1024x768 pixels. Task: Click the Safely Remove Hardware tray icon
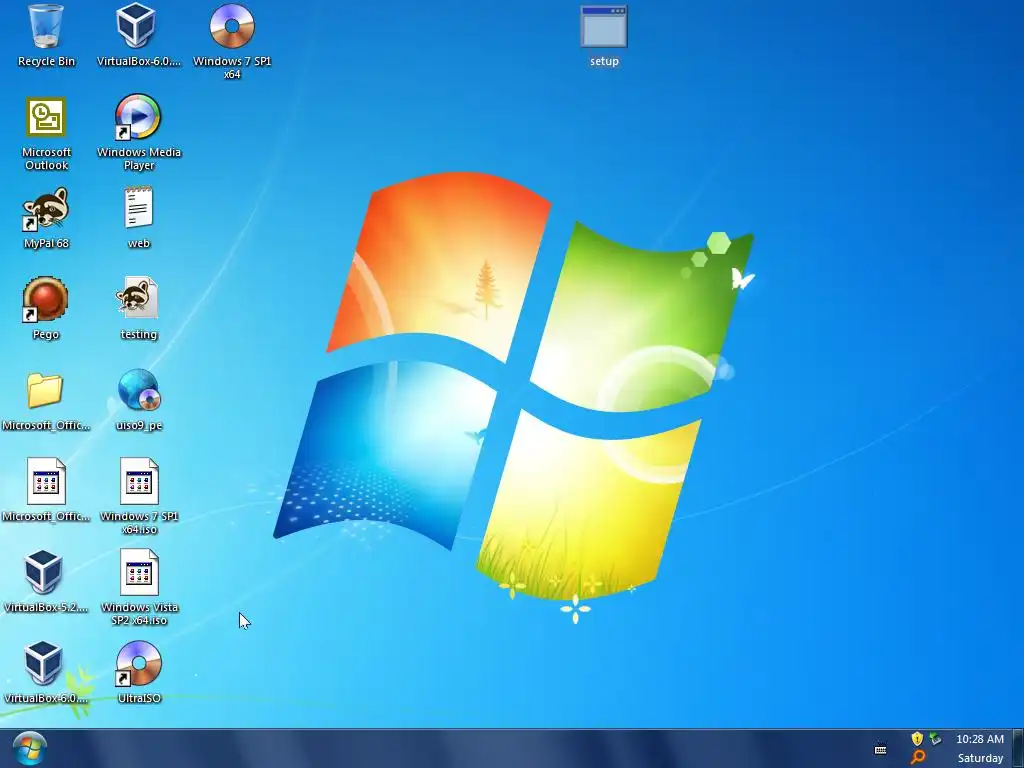[x=936, y=739]
